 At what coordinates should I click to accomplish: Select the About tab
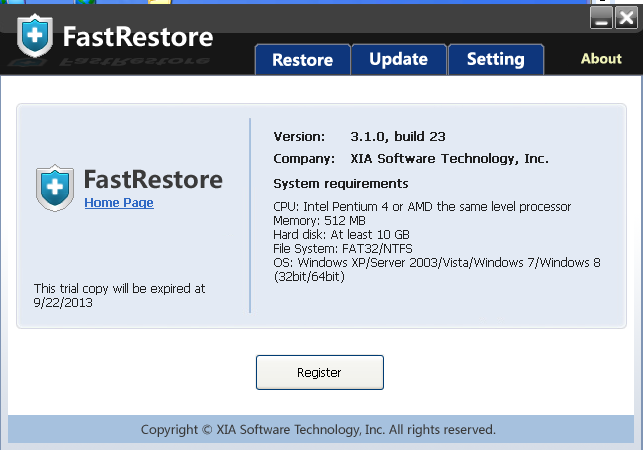click(x=601, y=59)
